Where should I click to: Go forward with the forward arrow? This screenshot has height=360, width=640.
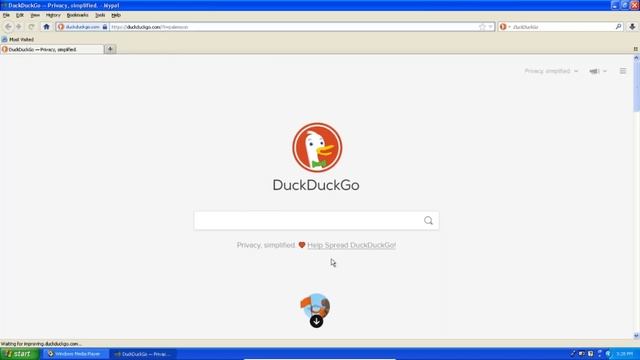click(x=19, y=27)
